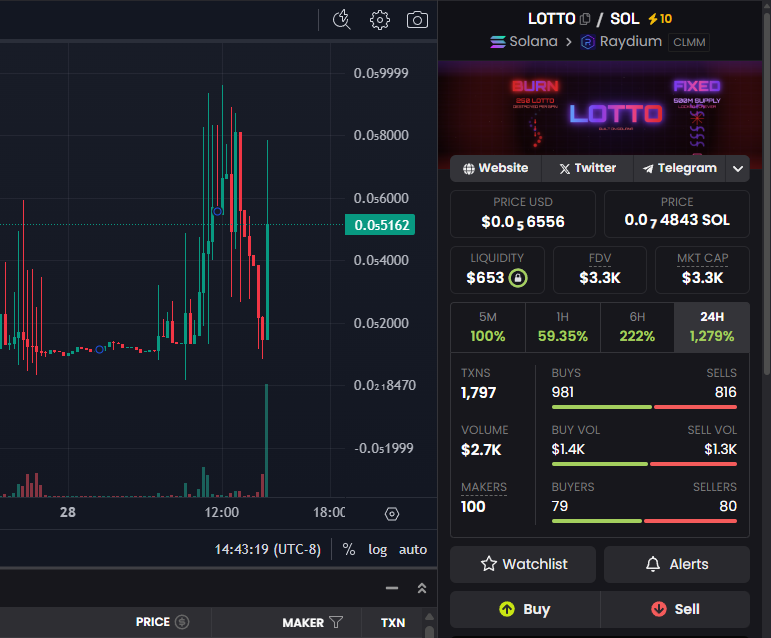This screenshot has height=638, width=771.
Task: Open the Website link
Action: 496,169
